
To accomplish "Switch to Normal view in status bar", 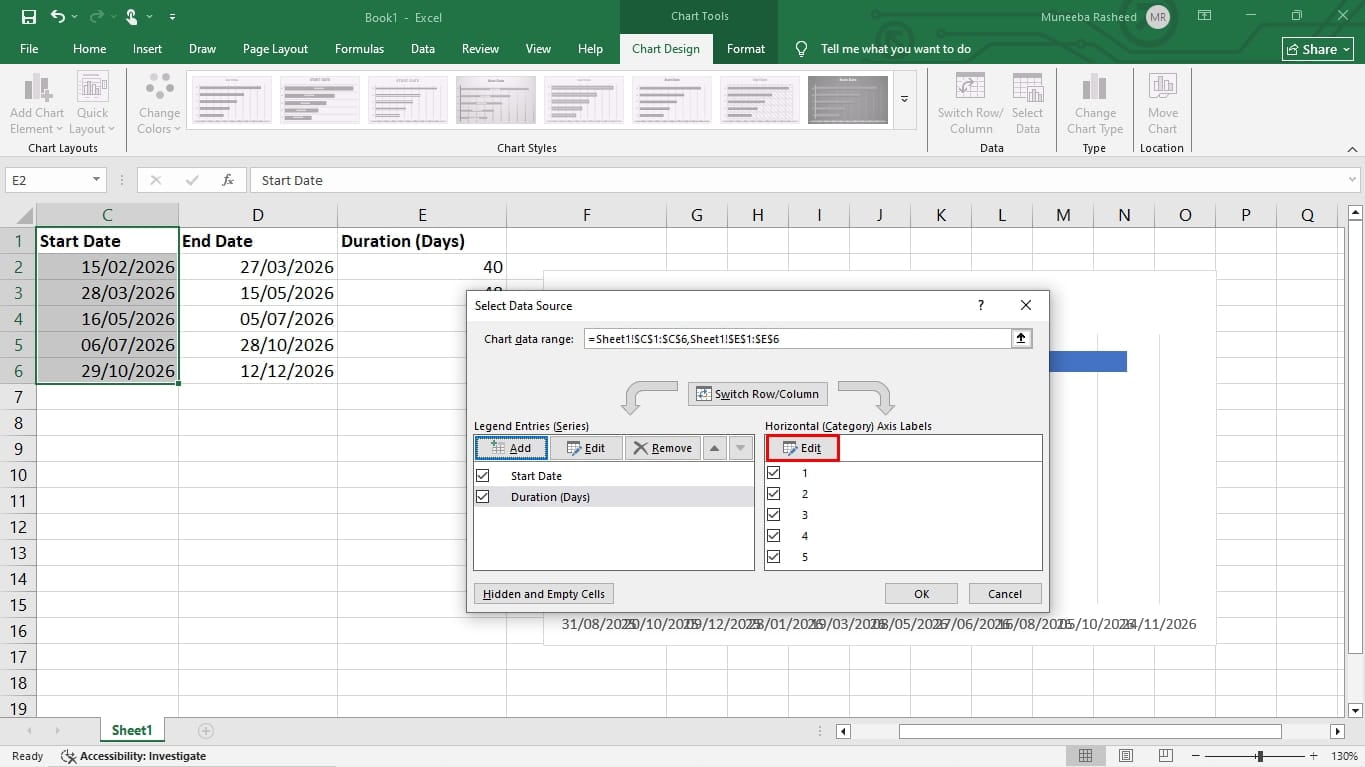I will (1085, 756).
